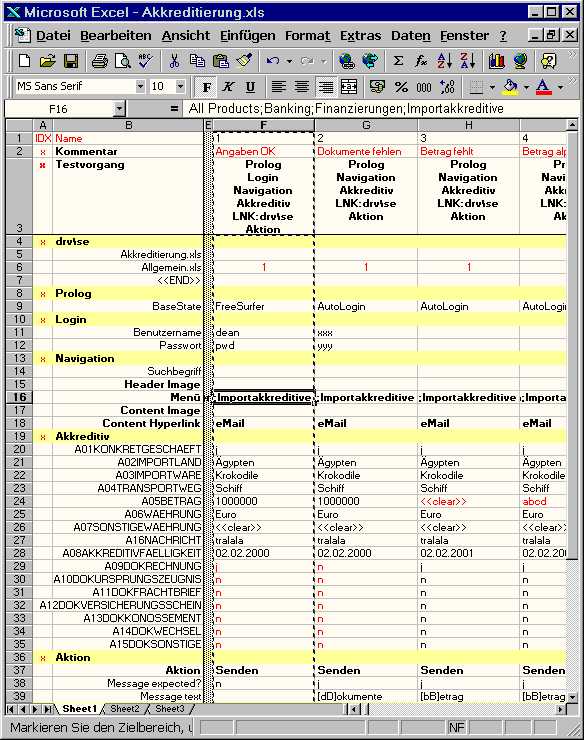
Task: Click the vertical scrollbar down arrow
Action: click(572, 697)
